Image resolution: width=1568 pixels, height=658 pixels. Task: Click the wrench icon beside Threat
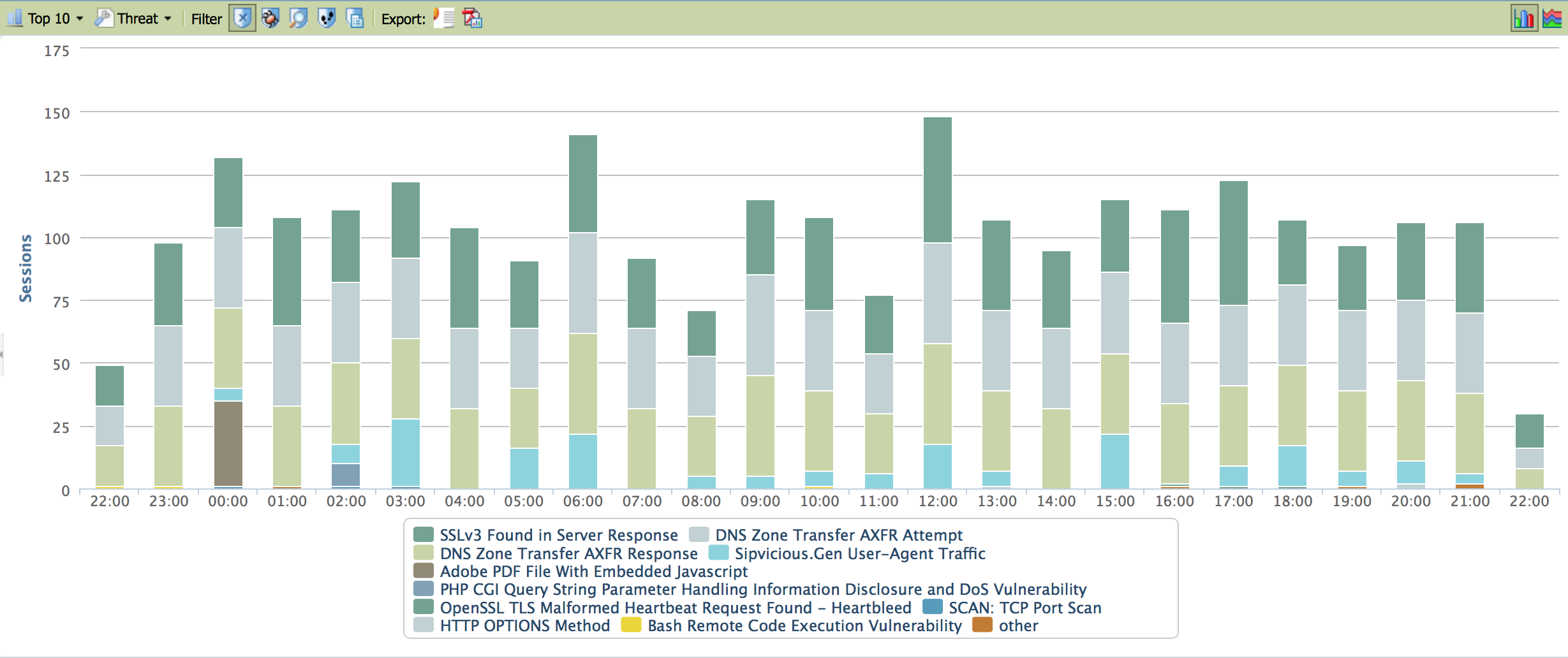pos(103,18)
